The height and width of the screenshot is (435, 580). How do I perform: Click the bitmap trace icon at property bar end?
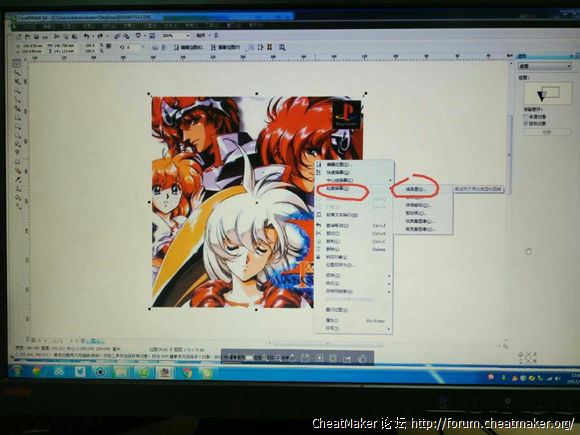coord(282,47)
